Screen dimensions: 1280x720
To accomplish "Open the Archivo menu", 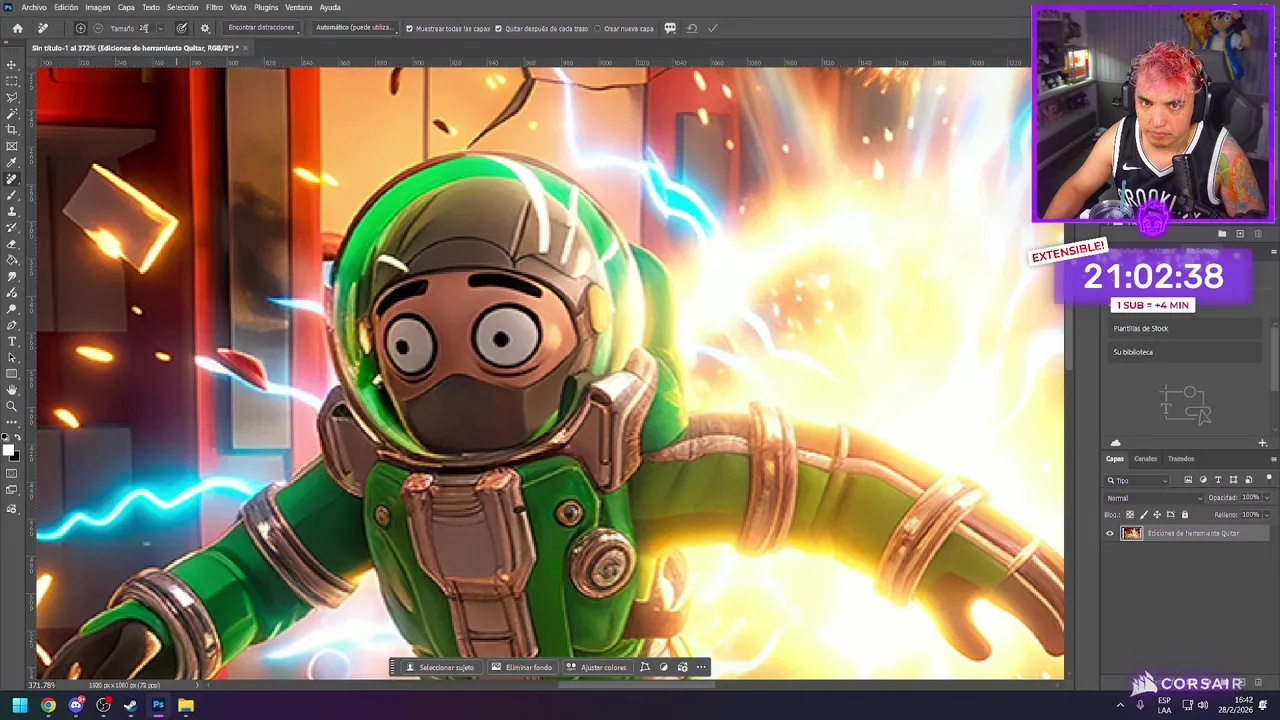I will pyautogui.click(x=34, y=7).
